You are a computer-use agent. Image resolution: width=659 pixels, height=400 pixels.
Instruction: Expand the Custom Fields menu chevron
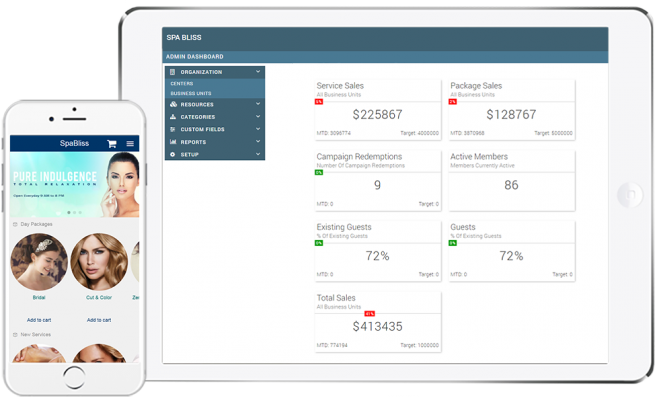coord(258,129)
